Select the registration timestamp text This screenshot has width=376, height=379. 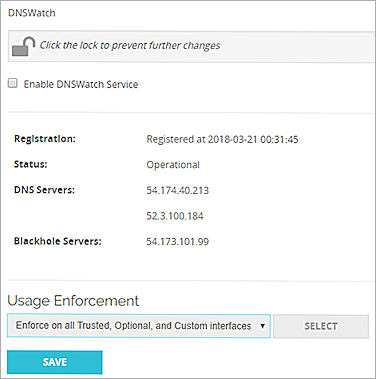coord(222,139)
